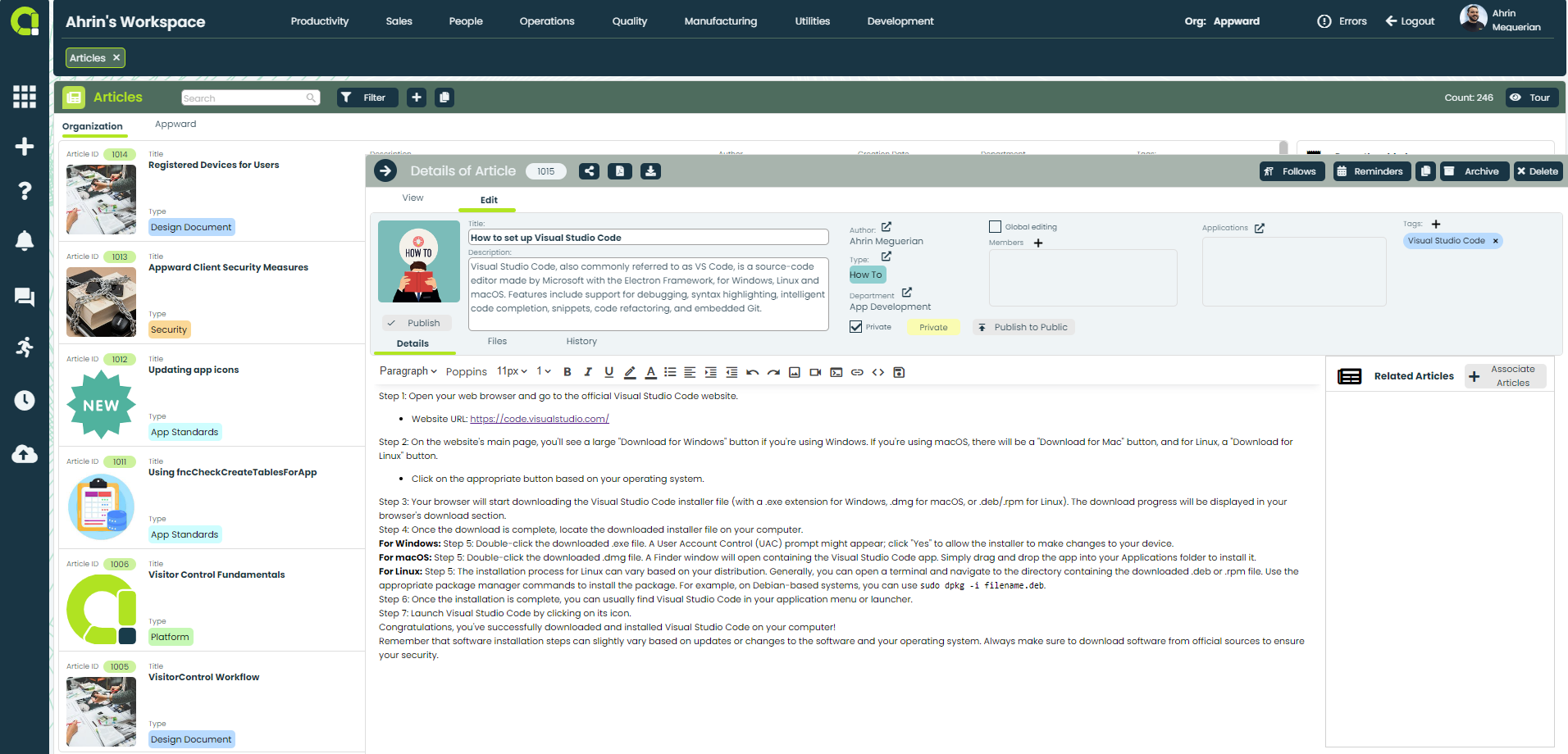The width and height of the screenshot is (1568, 754).
Task: Open source code view icon in editor
Action: 878,372
